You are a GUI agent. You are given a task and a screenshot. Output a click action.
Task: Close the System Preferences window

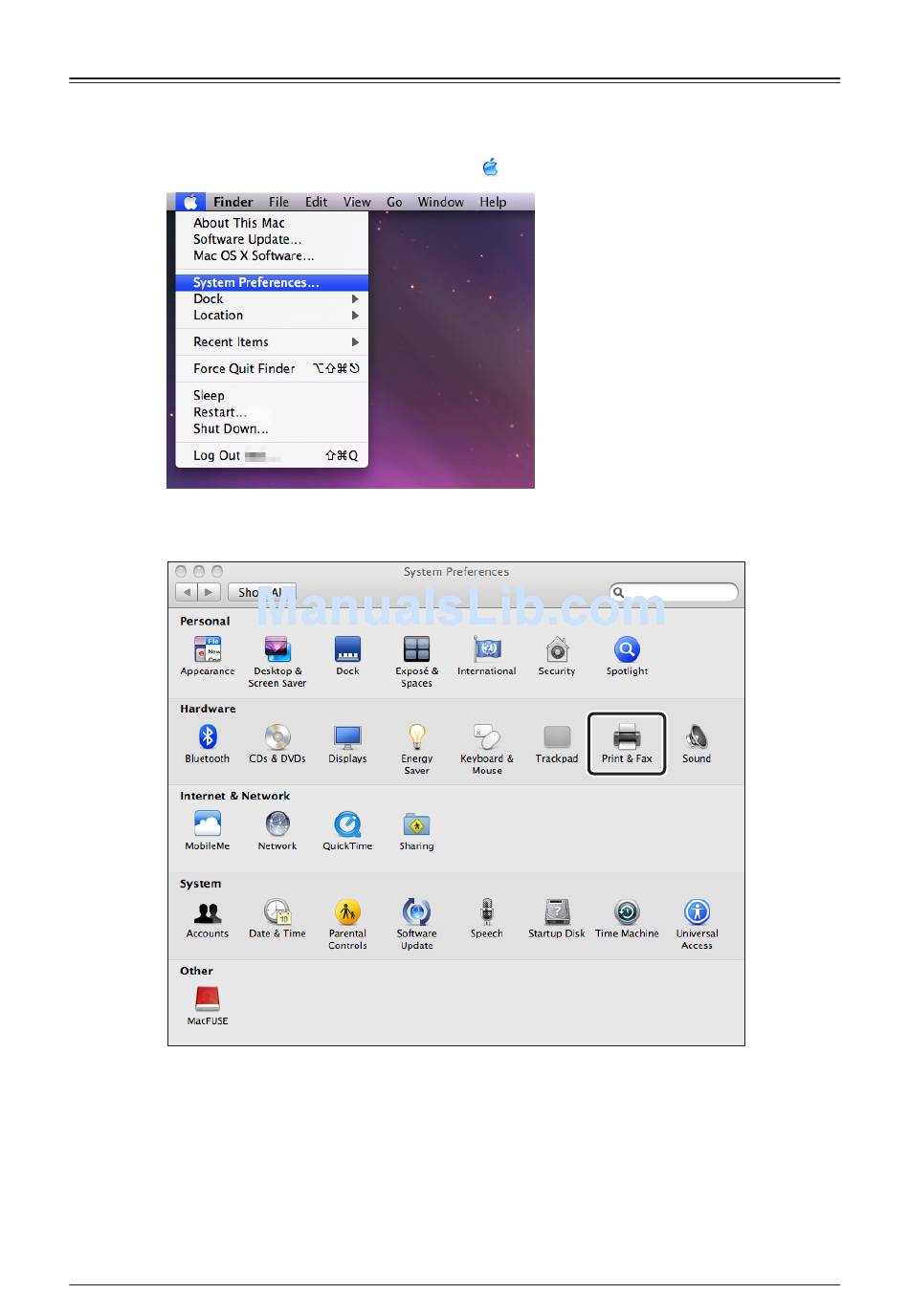[x=181, y=572]
